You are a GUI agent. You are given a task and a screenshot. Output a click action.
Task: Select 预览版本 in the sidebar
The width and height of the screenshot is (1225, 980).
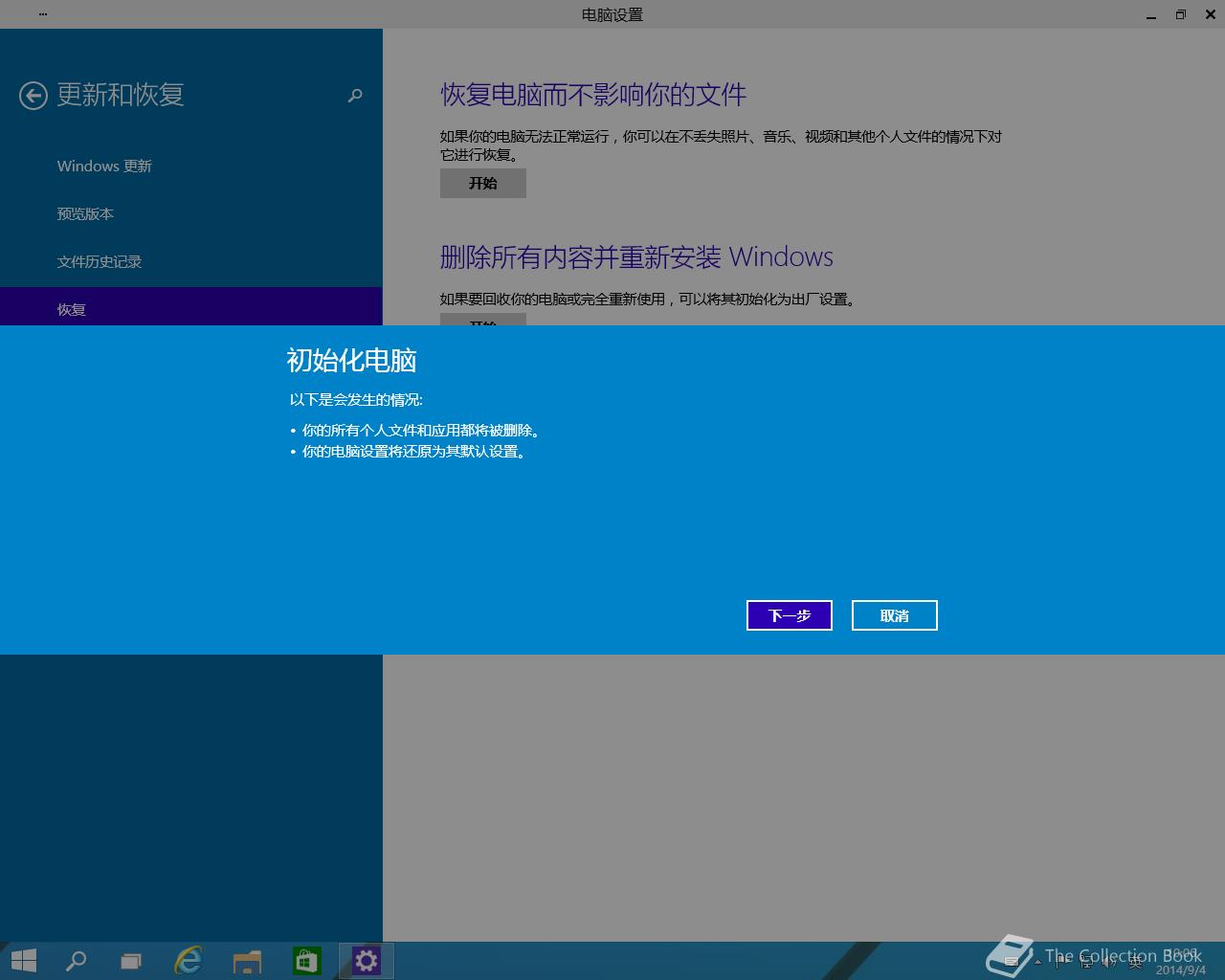click(85, 214)
